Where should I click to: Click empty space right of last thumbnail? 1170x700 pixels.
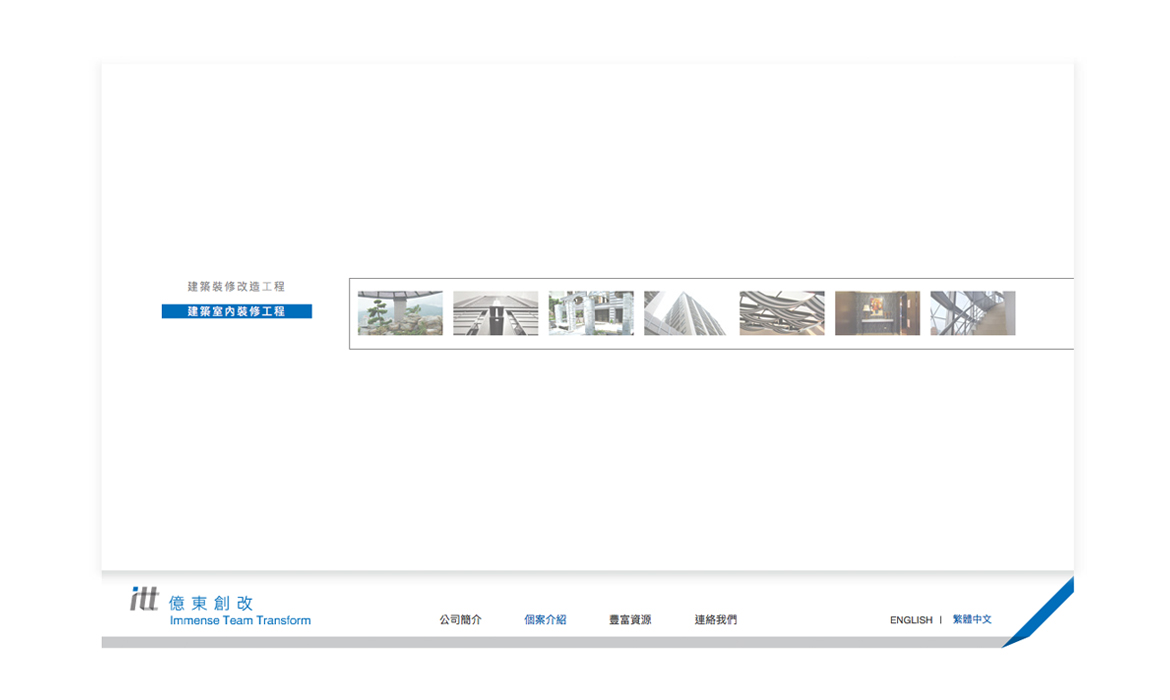pos(1045,313)
